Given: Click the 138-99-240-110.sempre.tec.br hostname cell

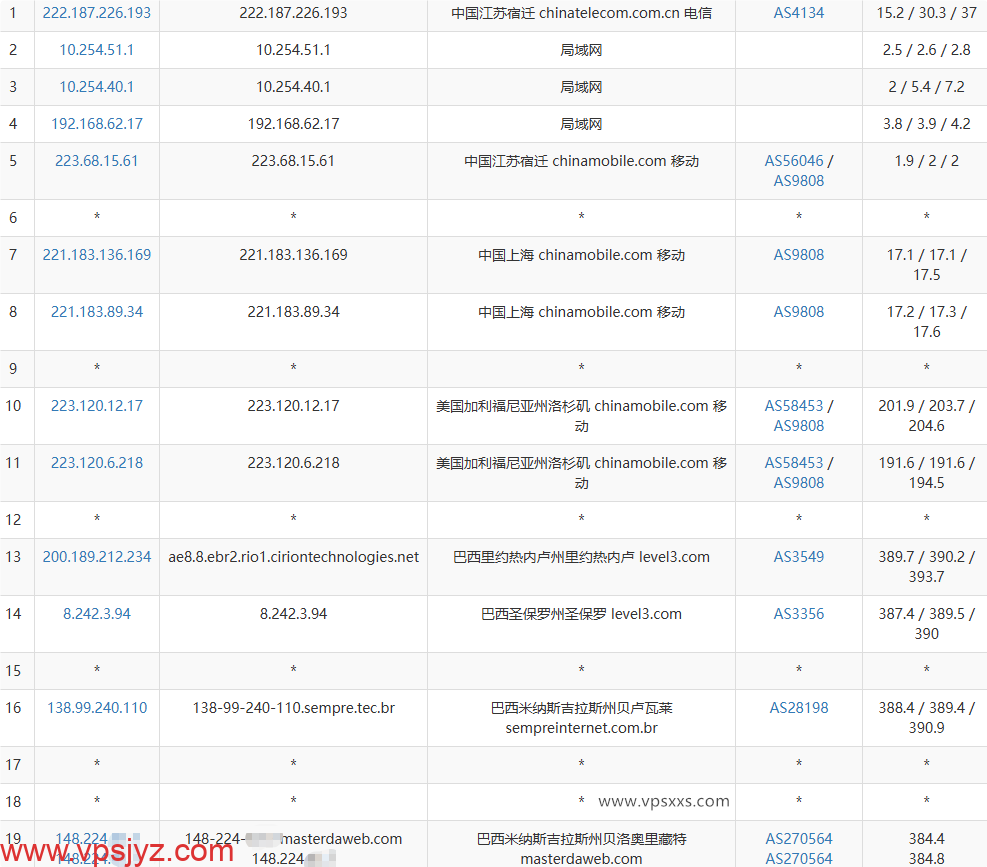Looking at the screenshot, I should pos(293,708).
